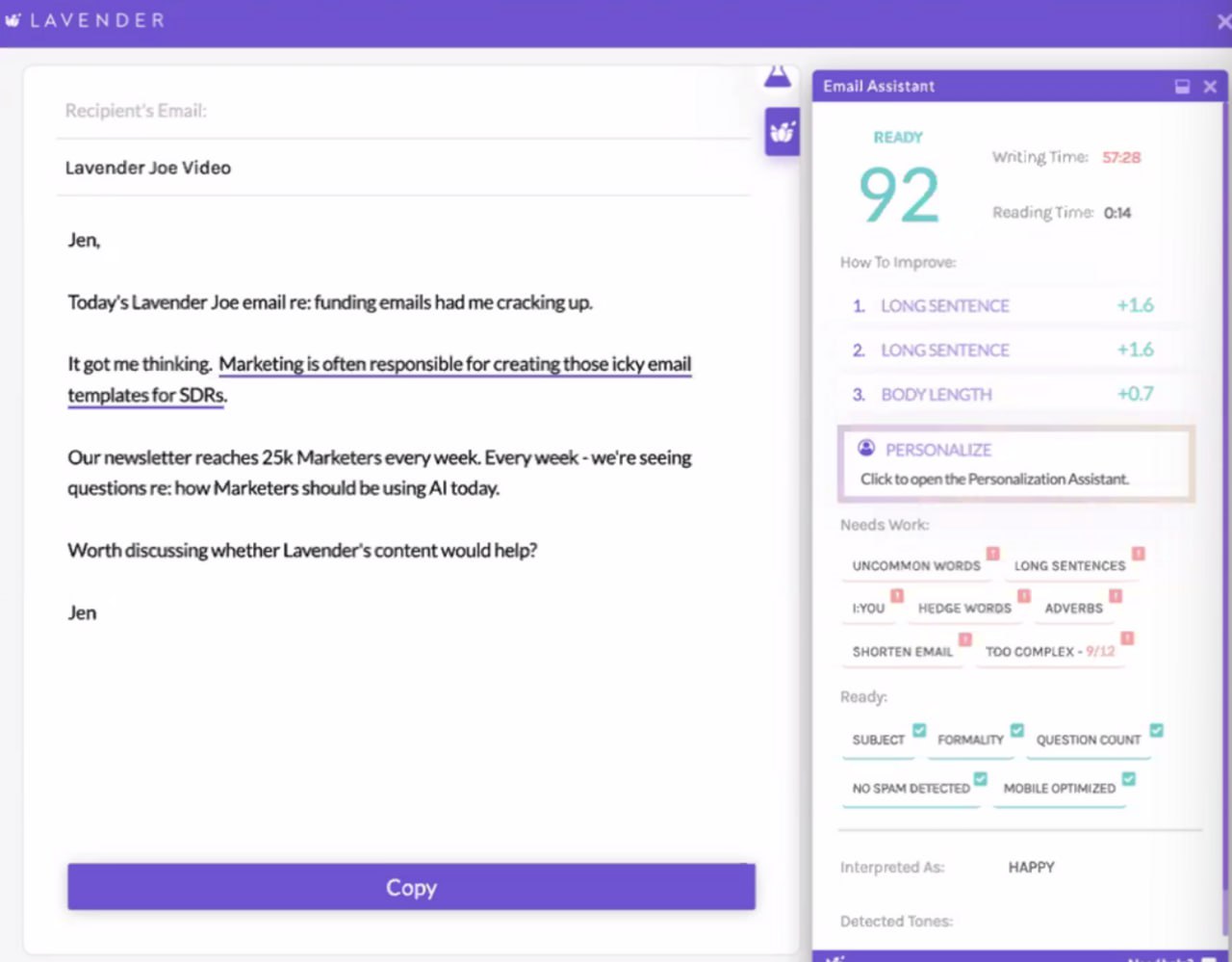Toggle the Lavender assistant purple icon

782,131
